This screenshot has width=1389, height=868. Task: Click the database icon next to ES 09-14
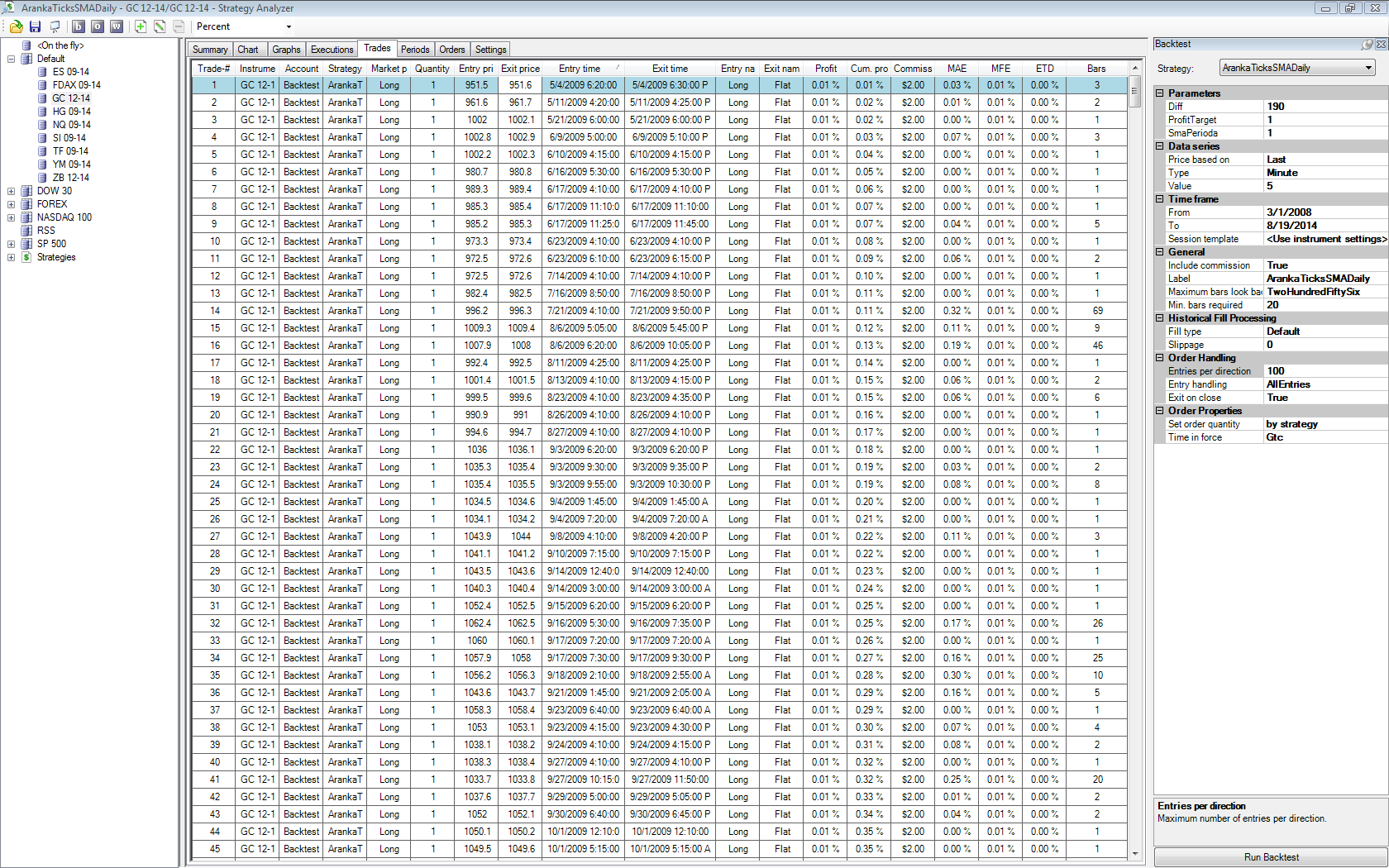click(x=42, y=72)
